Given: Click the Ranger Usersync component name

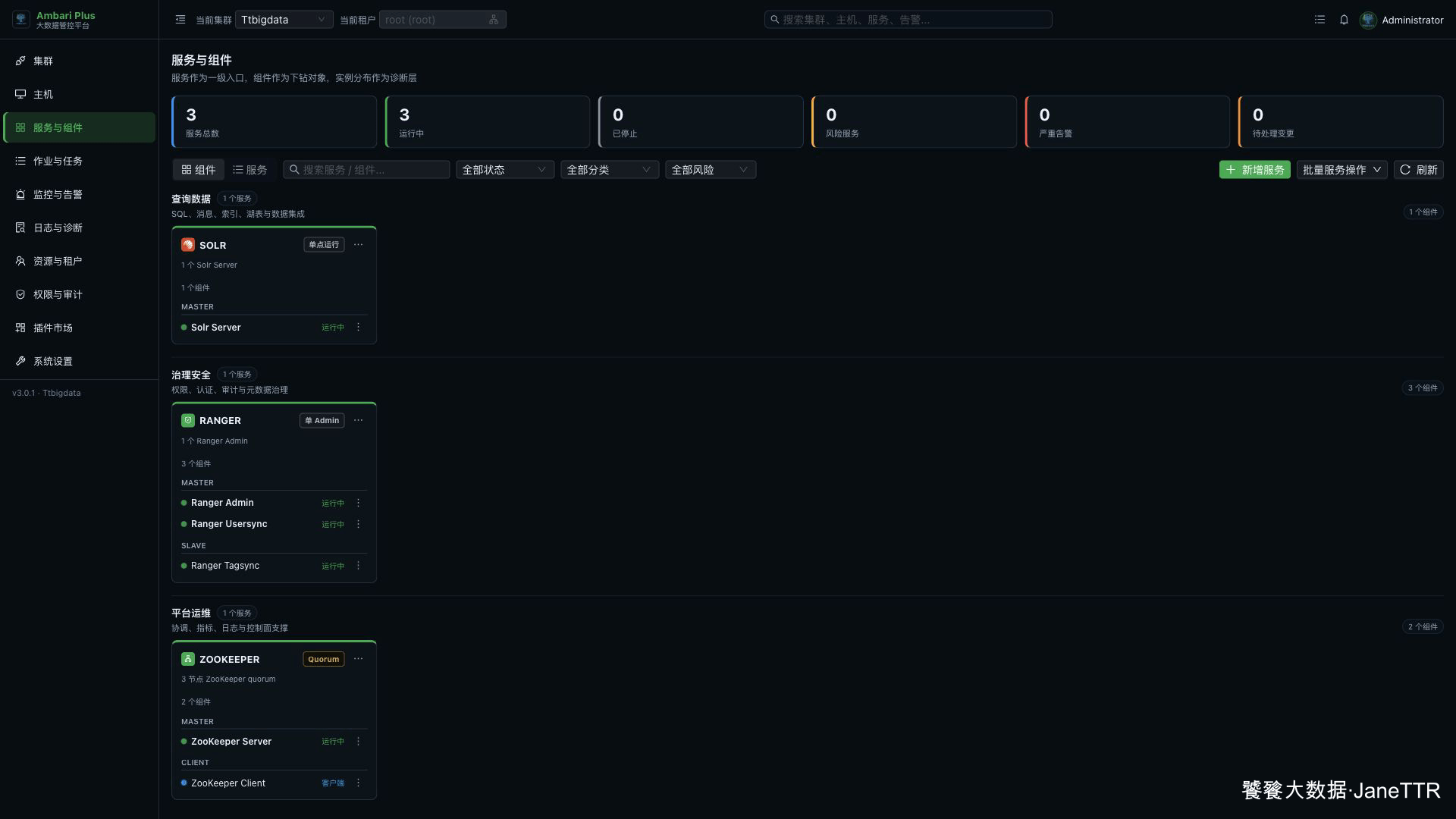Looking at the screenshot, I should pos(229,524).
